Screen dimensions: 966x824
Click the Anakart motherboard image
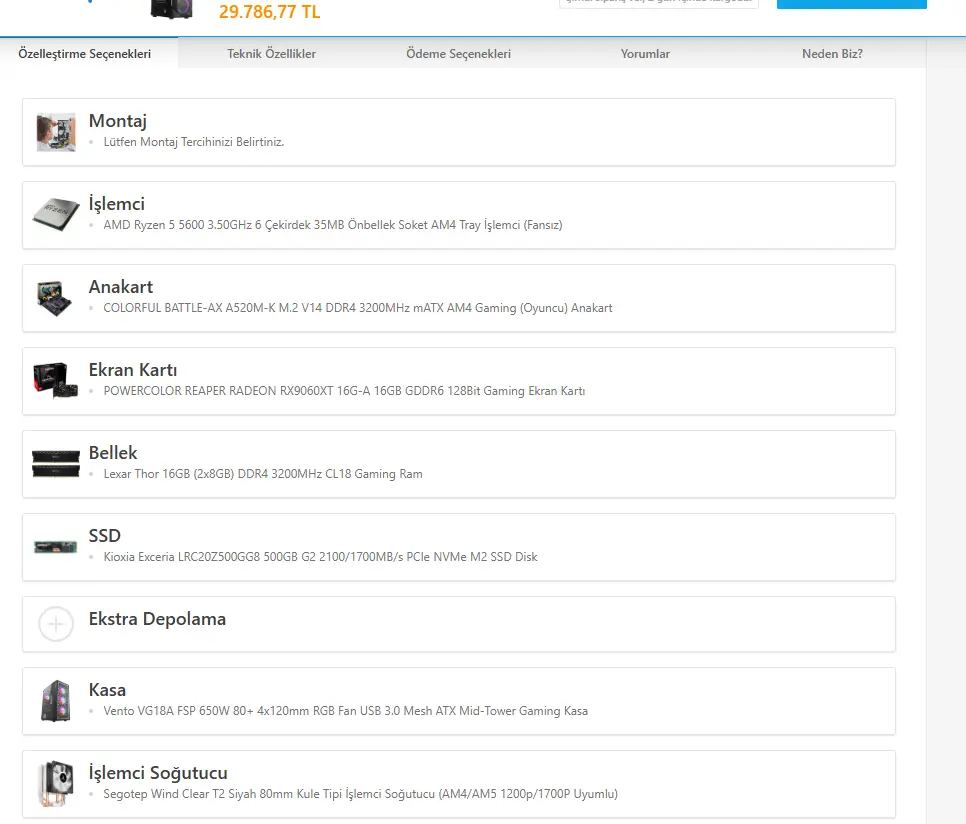[x=55, y=298]
